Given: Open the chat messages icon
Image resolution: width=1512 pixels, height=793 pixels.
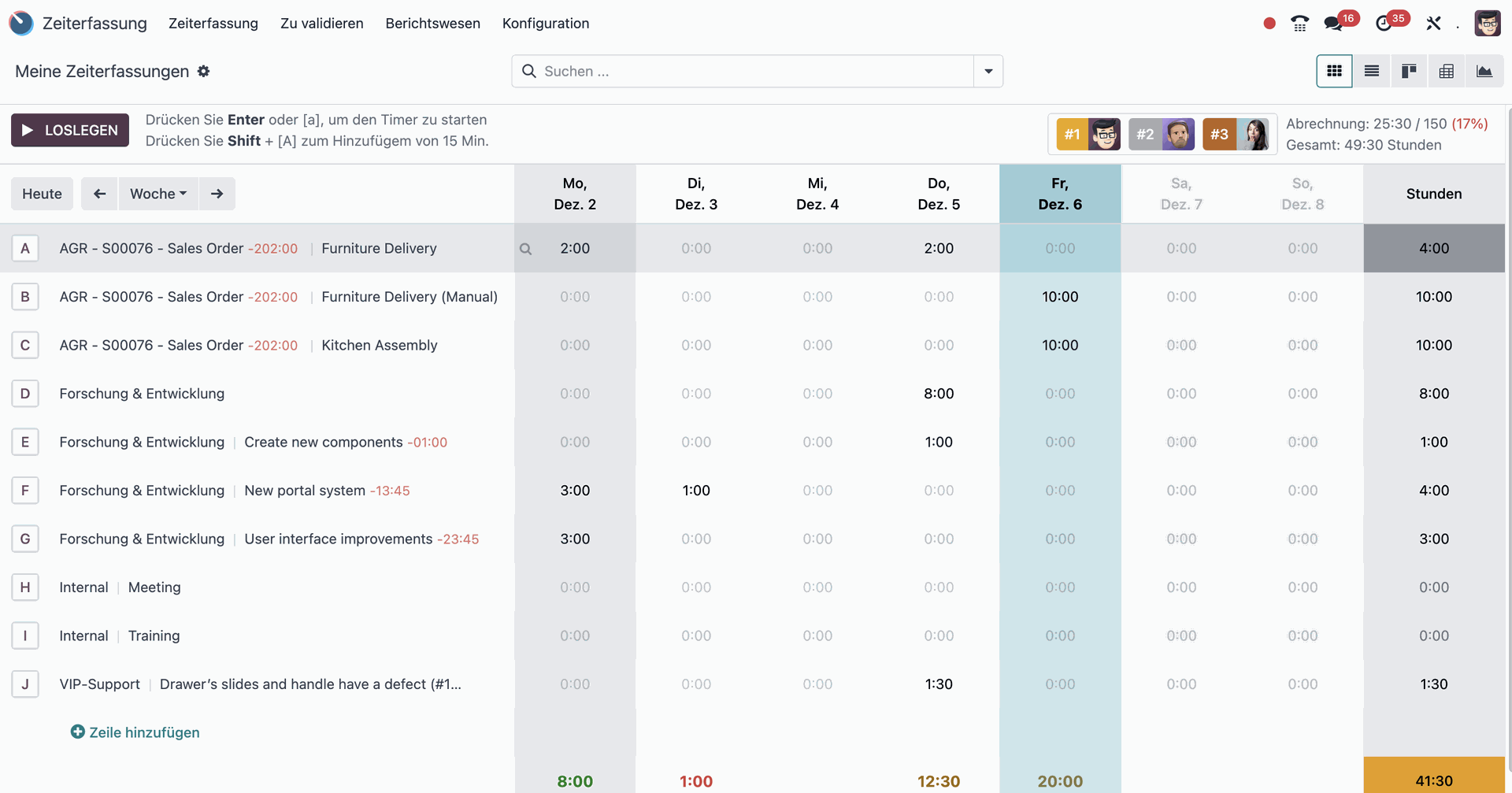Looking at the screenshot, I should point(1333,24).
